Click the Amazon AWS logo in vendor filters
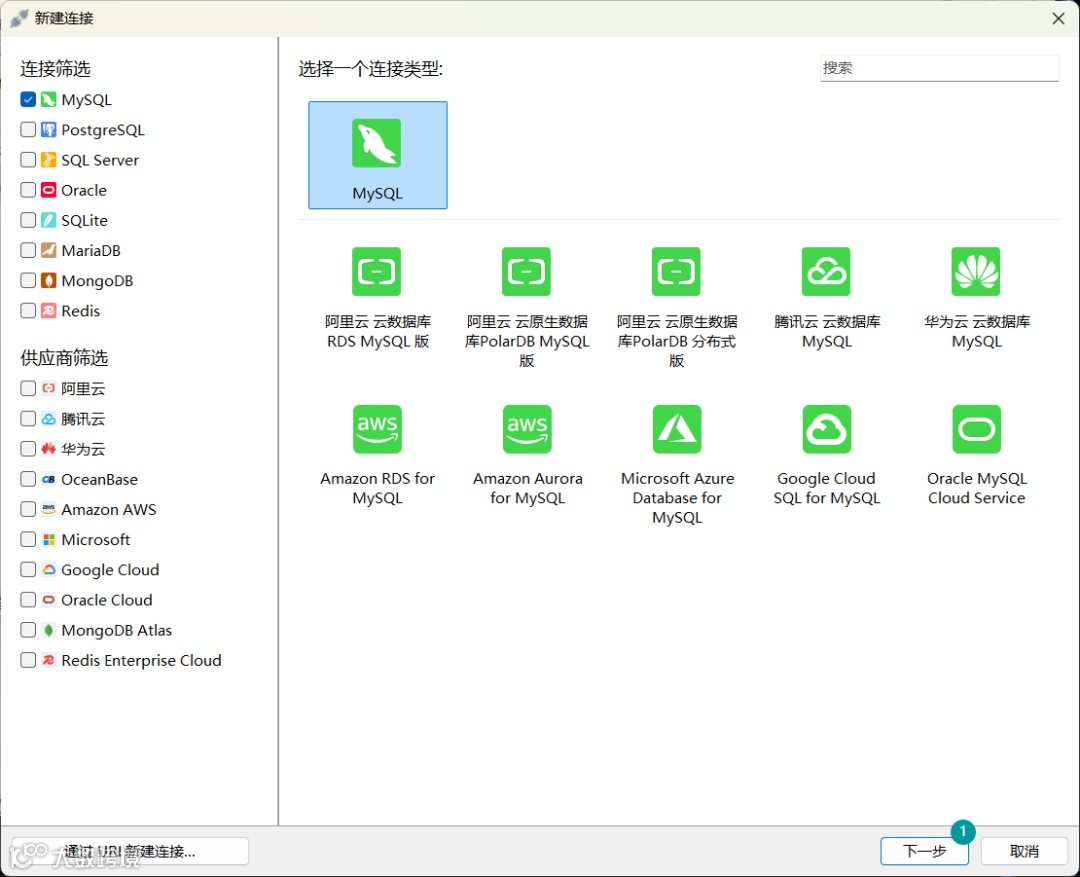This screenshot has height=877, width=1080. tap(48, 509)
